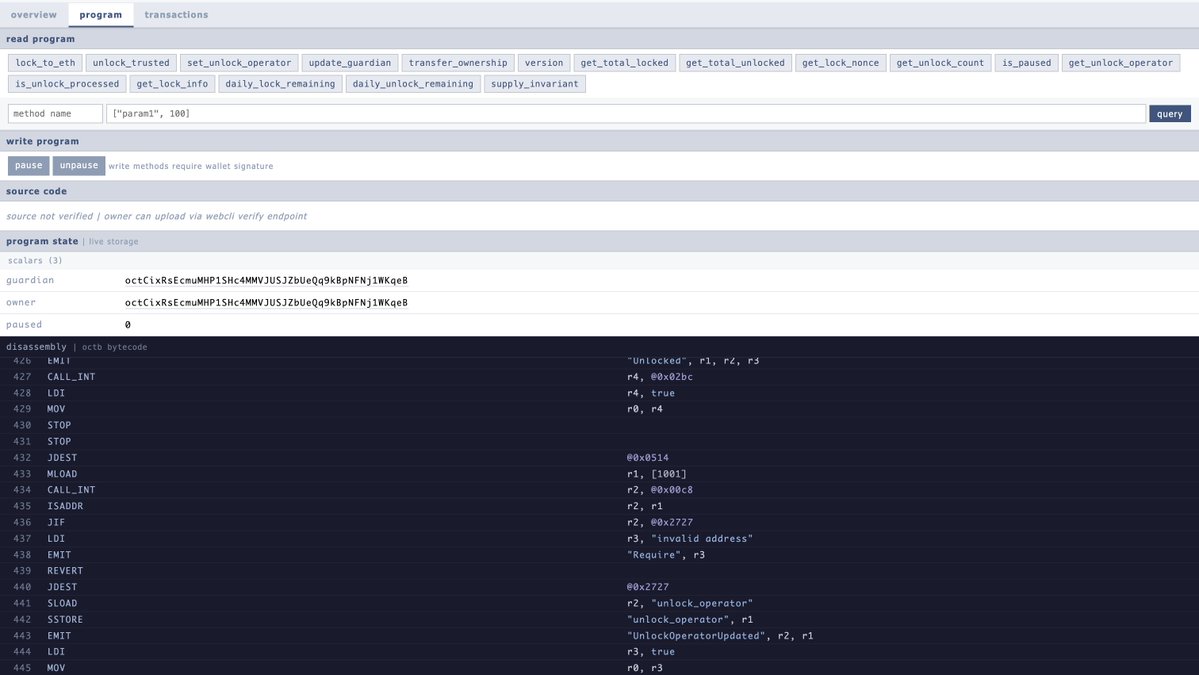Choose get_lock_info method

pyautogui.click(x=172, y=84)
